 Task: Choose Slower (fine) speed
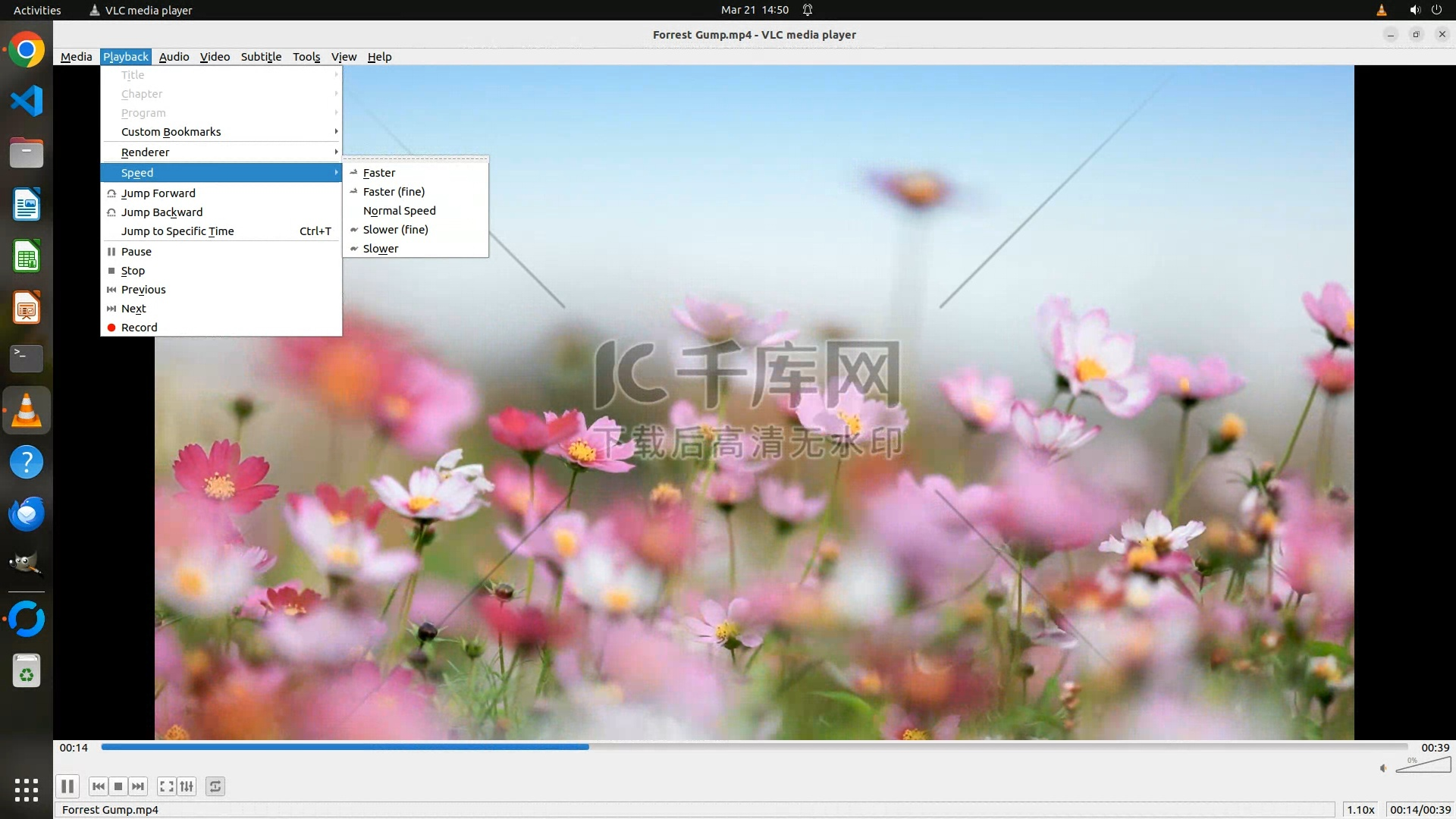pyautogui.click(x=395, y=230)
